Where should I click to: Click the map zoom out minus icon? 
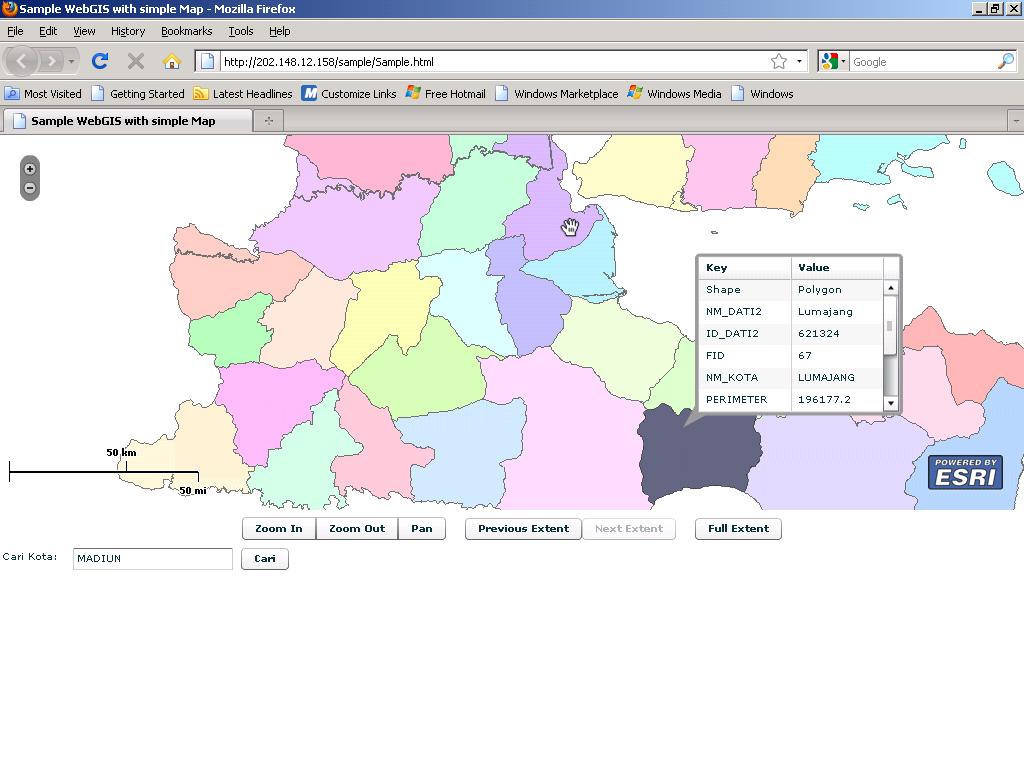coord(29,188)
